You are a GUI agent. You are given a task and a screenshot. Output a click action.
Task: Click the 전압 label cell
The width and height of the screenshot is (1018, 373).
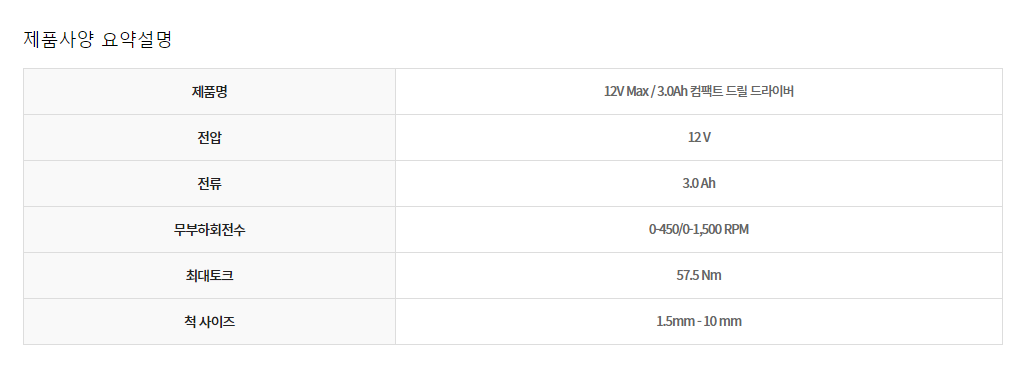tap(209, 138)
